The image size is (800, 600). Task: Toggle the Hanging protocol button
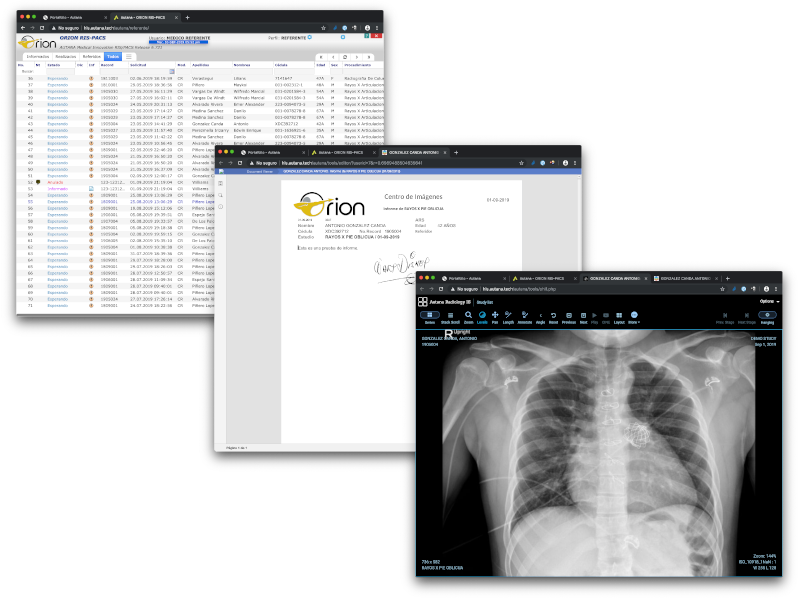(768, 316)
